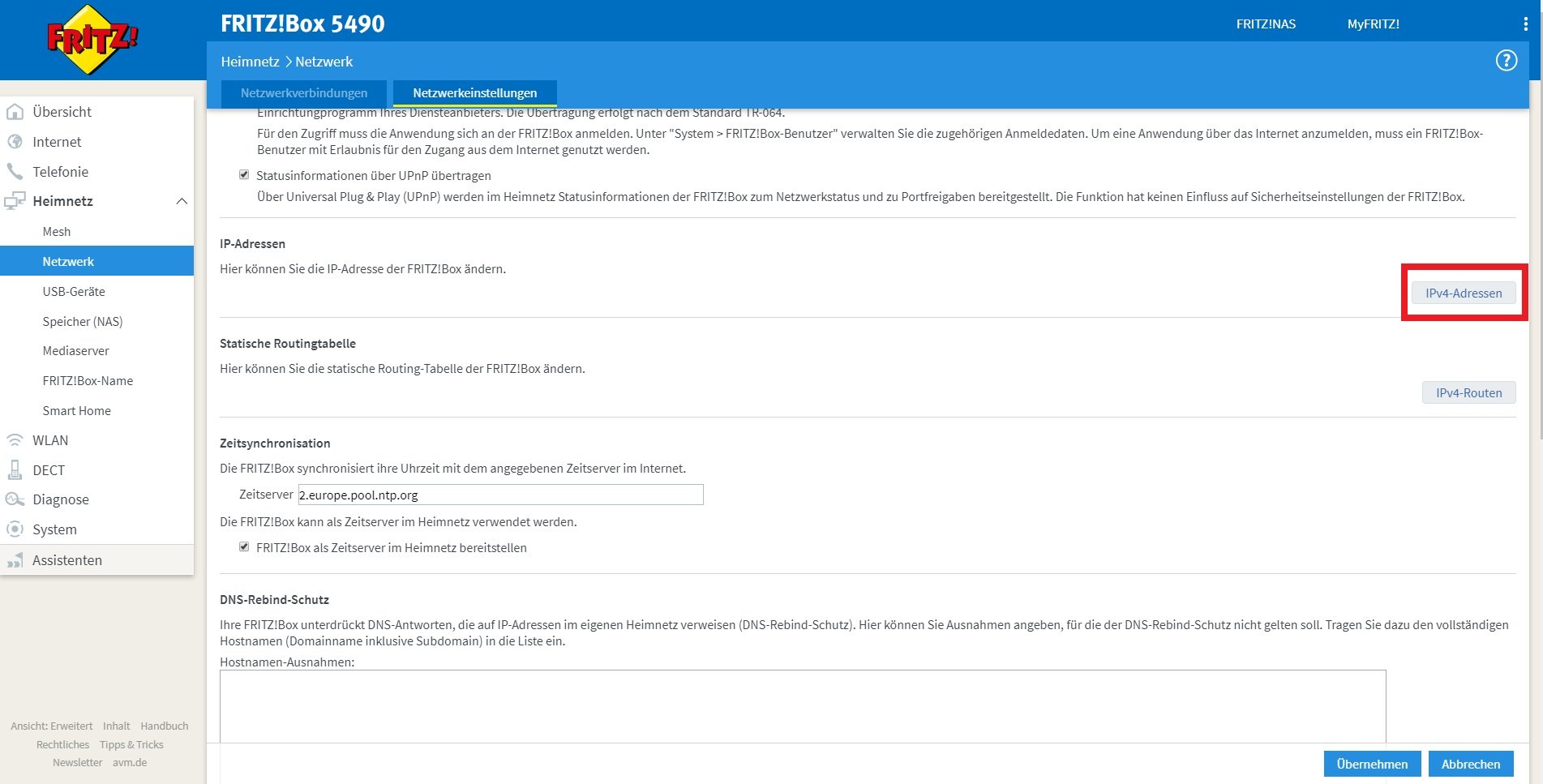Open the Rechtliches footer link
The height and width of the screenshot is (784, 1543).
point(62,744)
